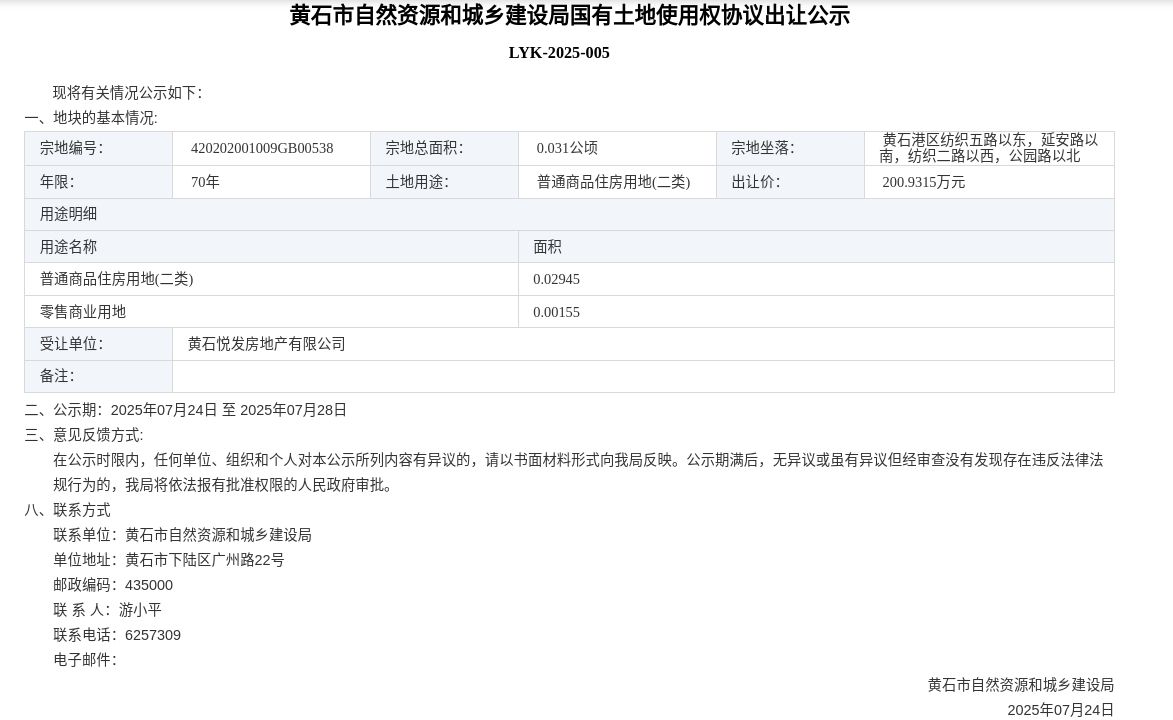Viewport: 1173px width, 720px height.
Task: Select parcel number 420202001009GB00538
Action: [262, 148]
